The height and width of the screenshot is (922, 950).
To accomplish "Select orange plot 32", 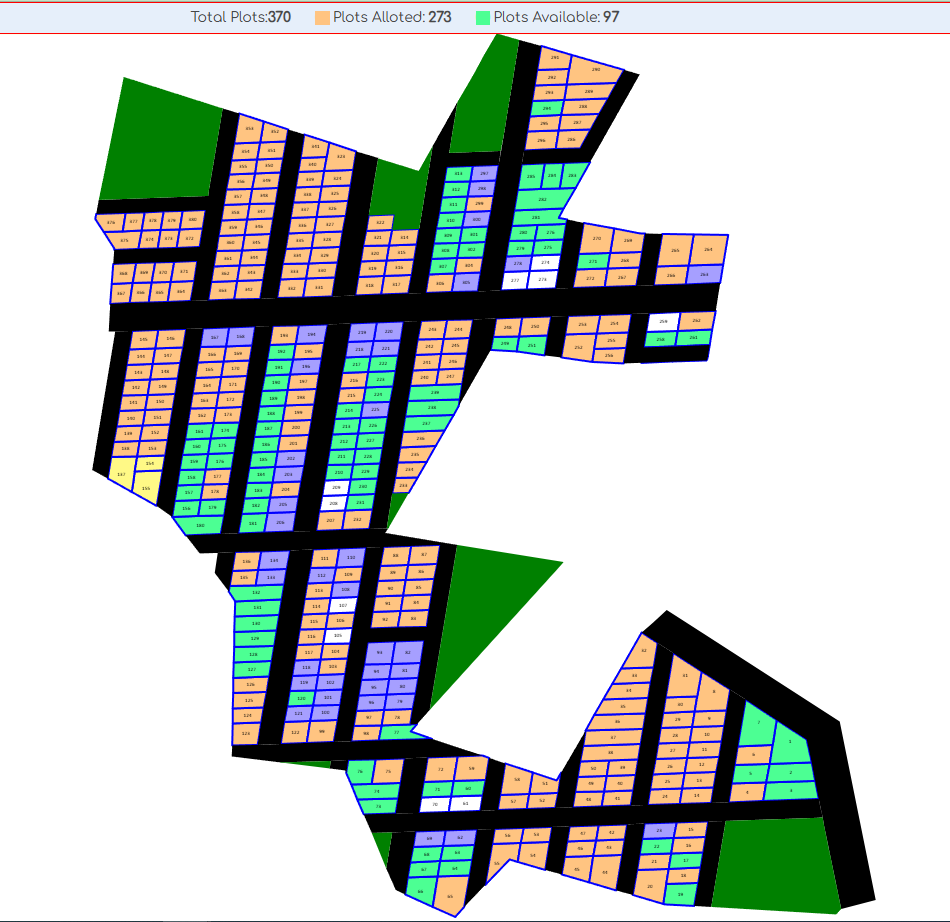I will (x=643, y=652).
